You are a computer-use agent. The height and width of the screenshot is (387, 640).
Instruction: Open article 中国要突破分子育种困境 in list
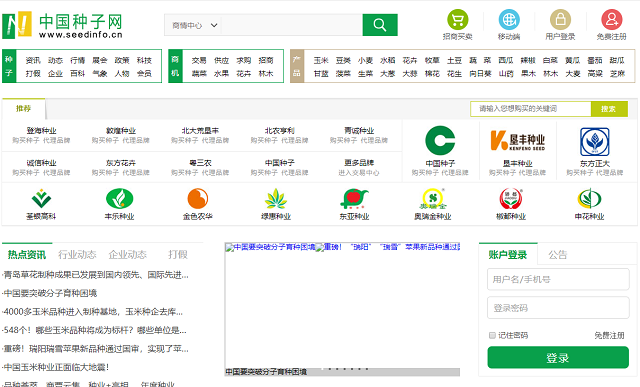pos(50,293)
